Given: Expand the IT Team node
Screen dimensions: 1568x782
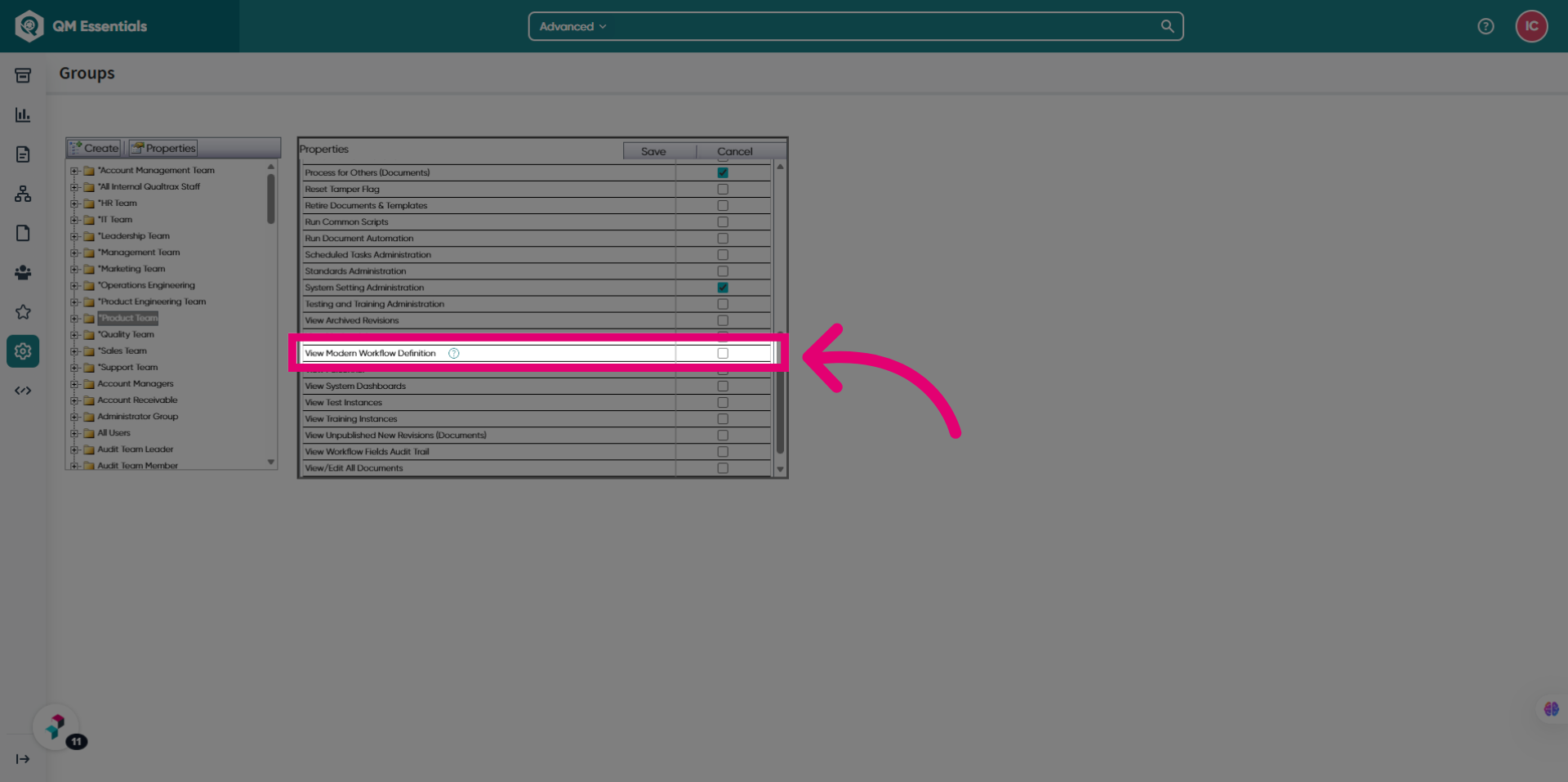Looking at the screenshot, I should [x=74, y=220].
